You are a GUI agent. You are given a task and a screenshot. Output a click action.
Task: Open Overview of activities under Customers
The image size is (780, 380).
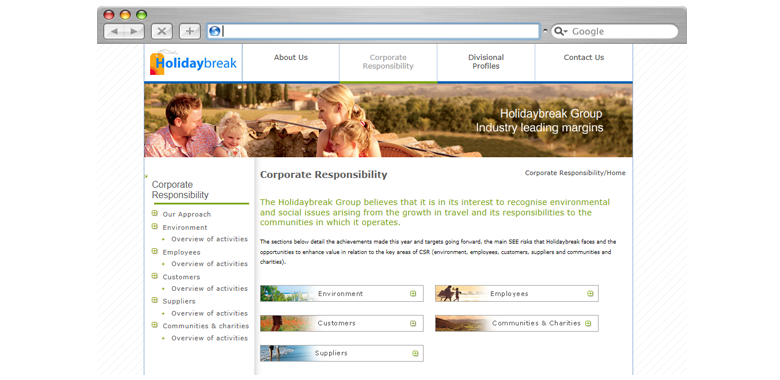209,288
